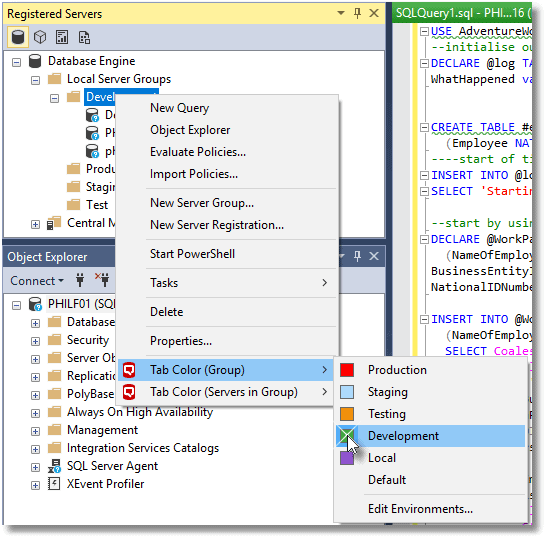The image size is (546, 539).
Task: Pin the Registered Servers panel
Action: [x=357, y=13]
